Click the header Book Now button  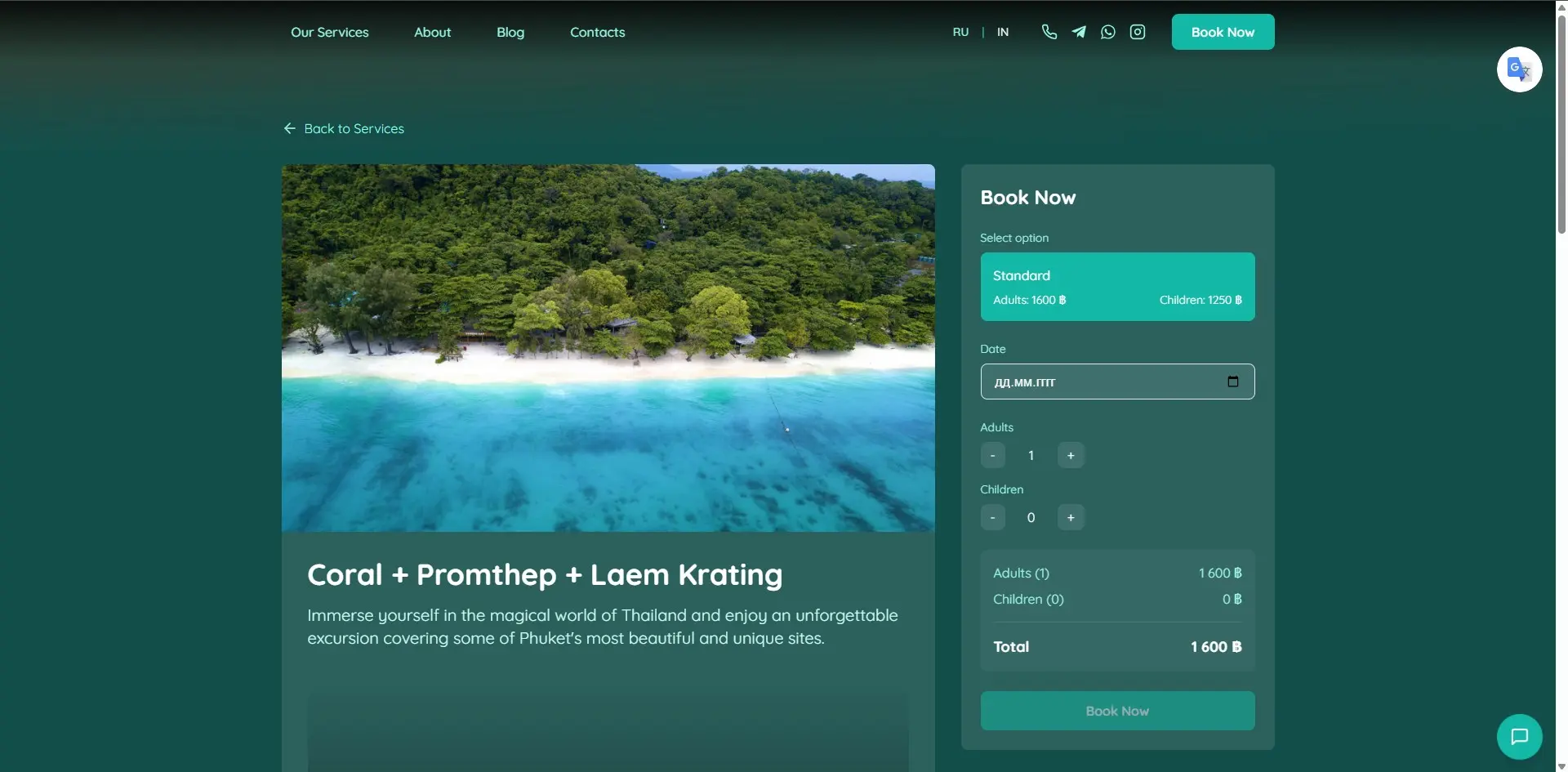click(x=1223, y=32)
